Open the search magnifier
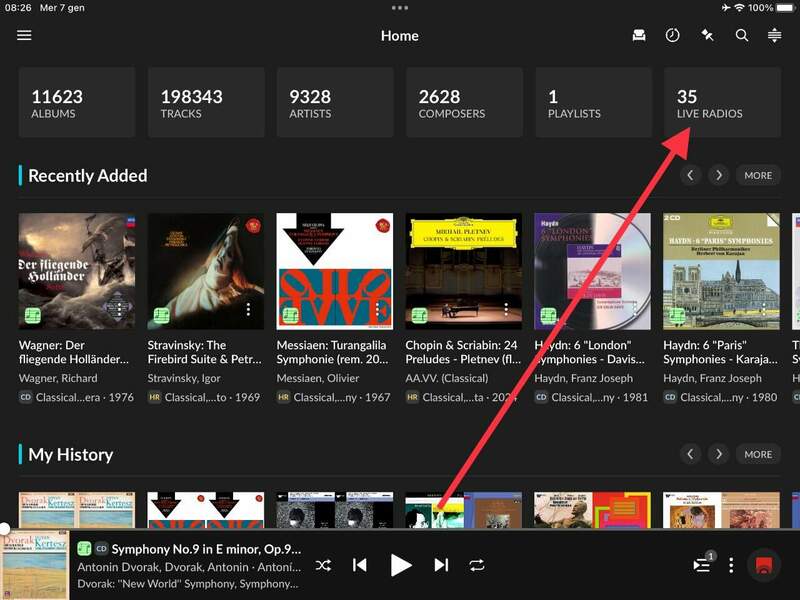Image resolution: width=800 pixels, height=600 pixels. 742,35
